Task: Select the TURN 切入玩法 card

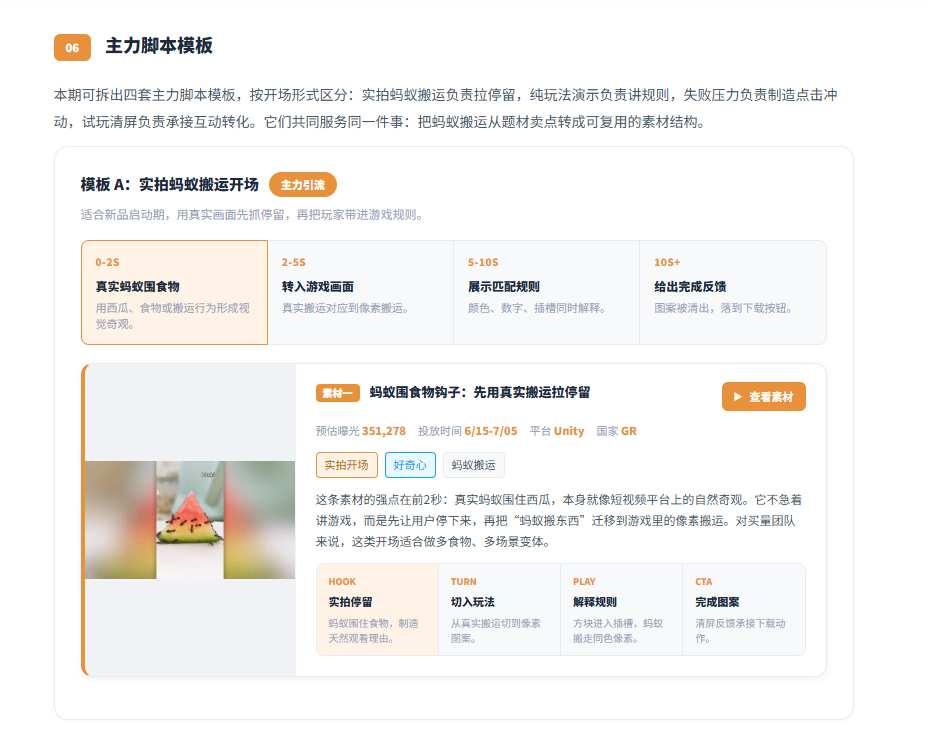Action: 500,610
